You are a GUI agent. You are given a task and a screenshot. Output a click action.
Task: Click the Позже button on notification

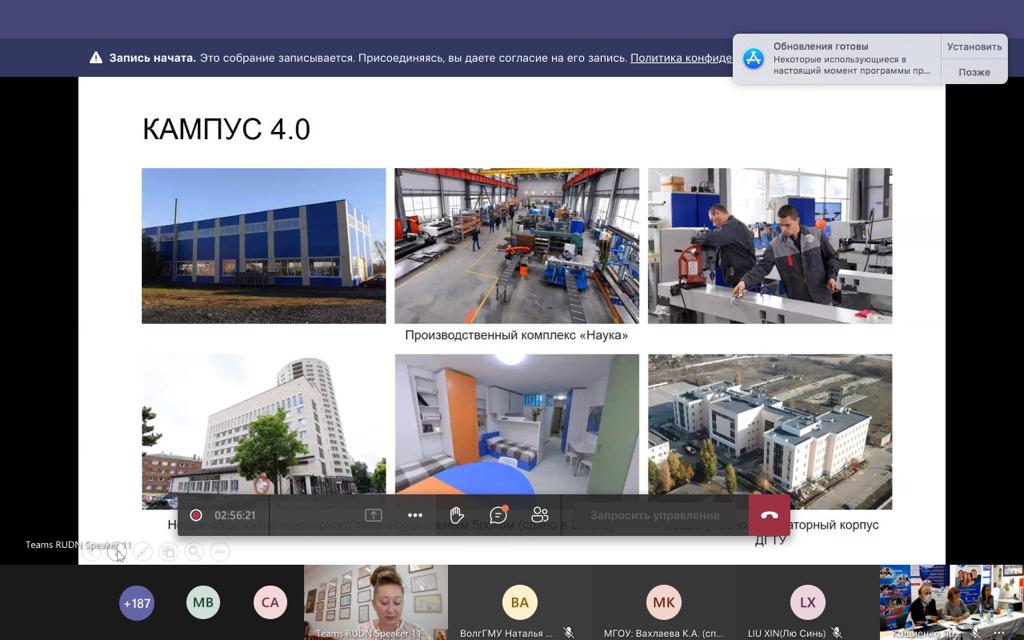[x=974, y=72]
